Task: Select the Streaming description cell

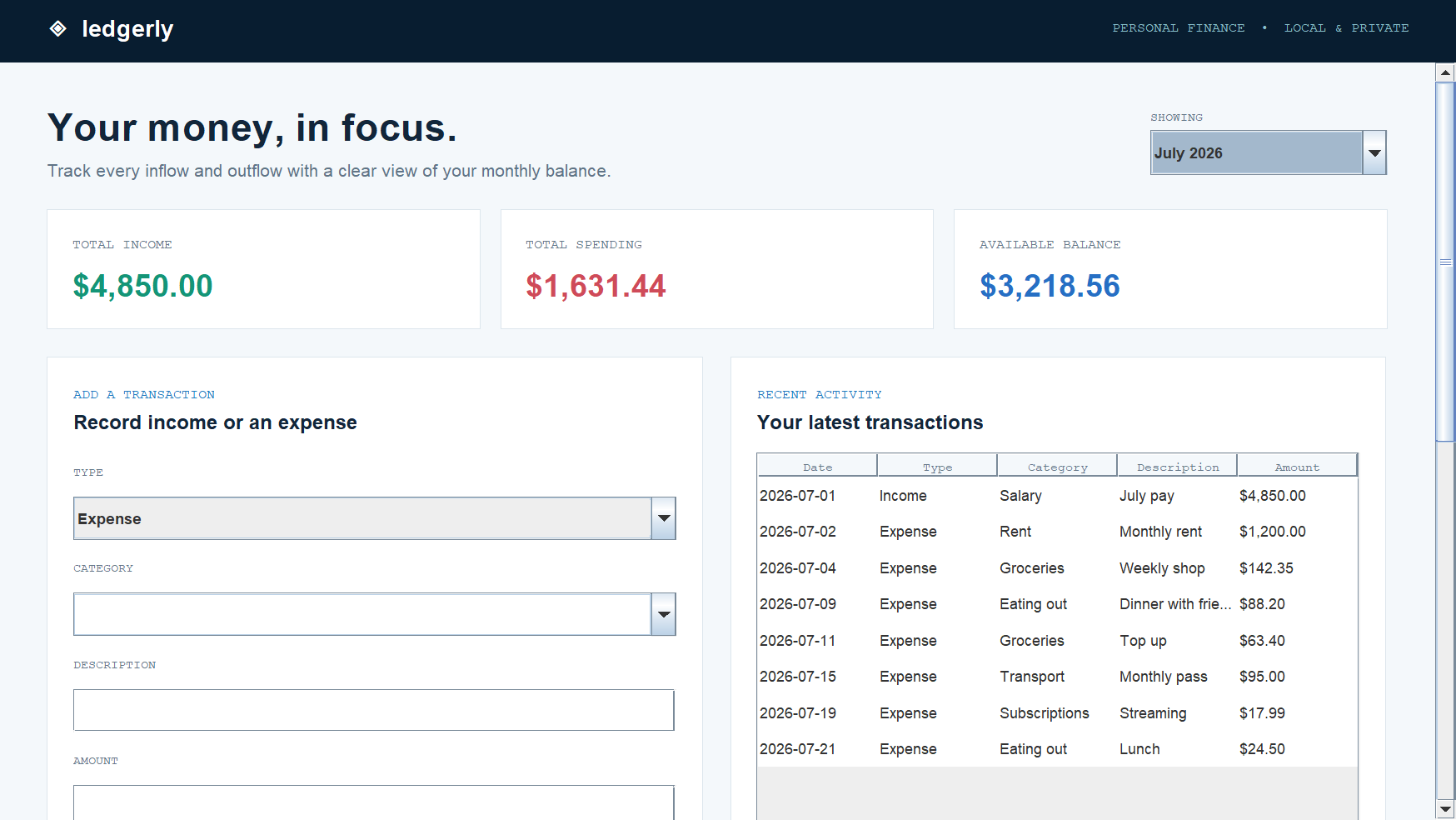Action: 1177,713
